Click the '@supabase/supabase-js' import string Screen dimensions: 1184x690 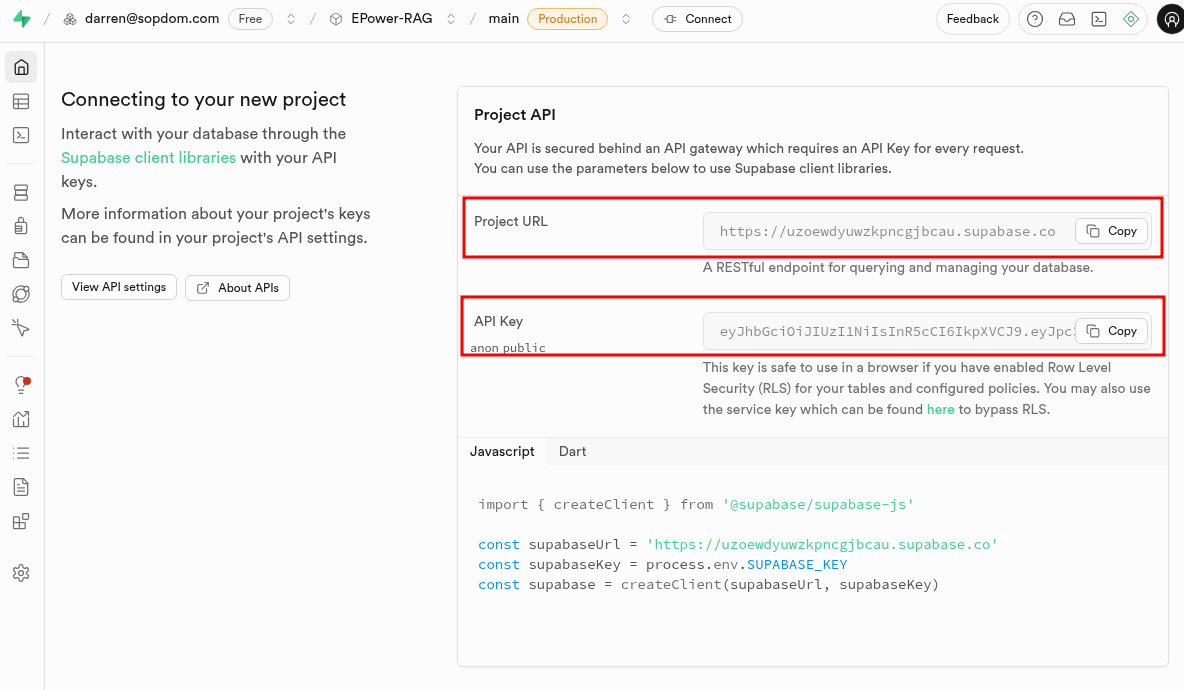(819, 504)
